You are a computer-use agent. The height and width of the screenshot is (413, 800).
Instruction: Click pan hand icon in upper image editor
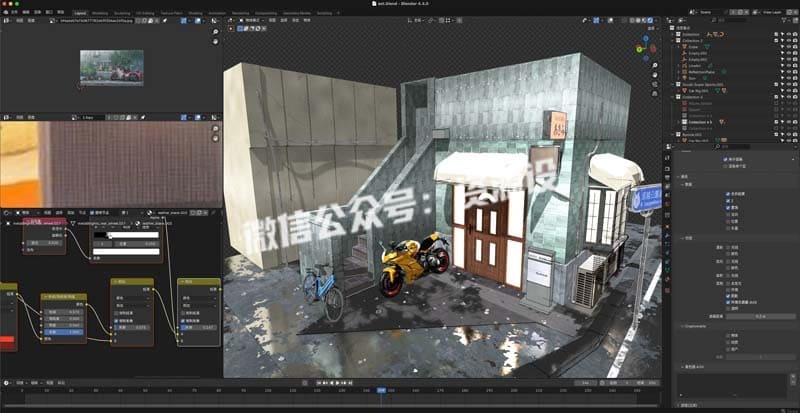[x=216, y=41]
